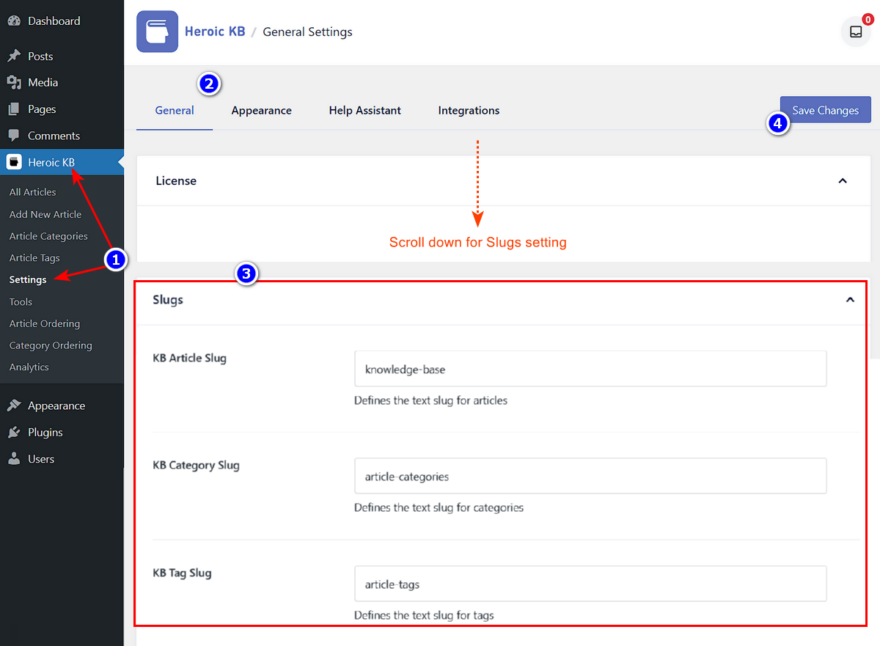The width and height of the screenshot is (880, 646).
Task: Open the All Articles submenu link
Action: (33, 192)
